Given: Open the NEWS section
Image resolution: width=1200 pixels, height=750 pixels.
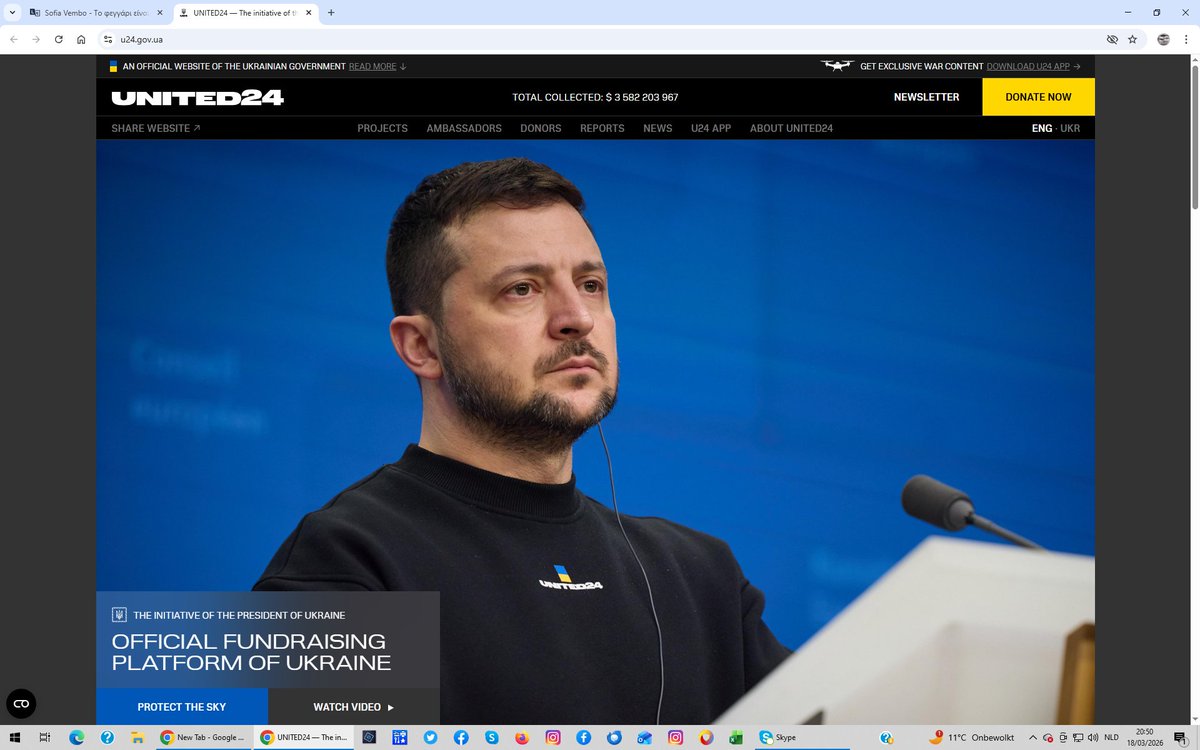Looking at the screenshot, I should pyautogui.click(x=658, y=128).
